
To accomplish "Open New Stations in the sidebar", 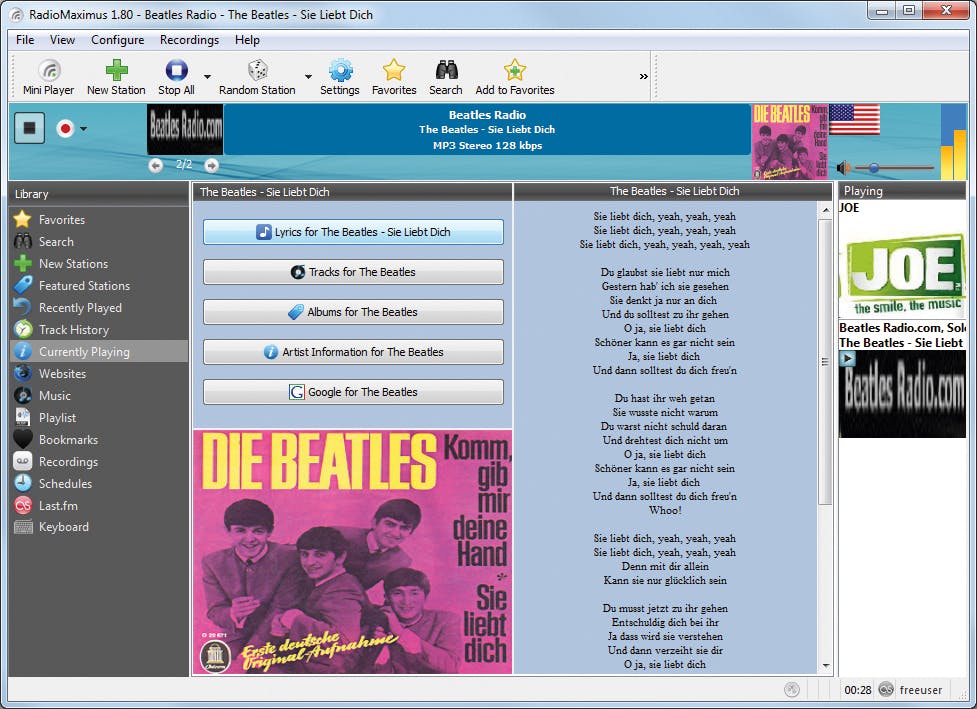I will 98,264.
